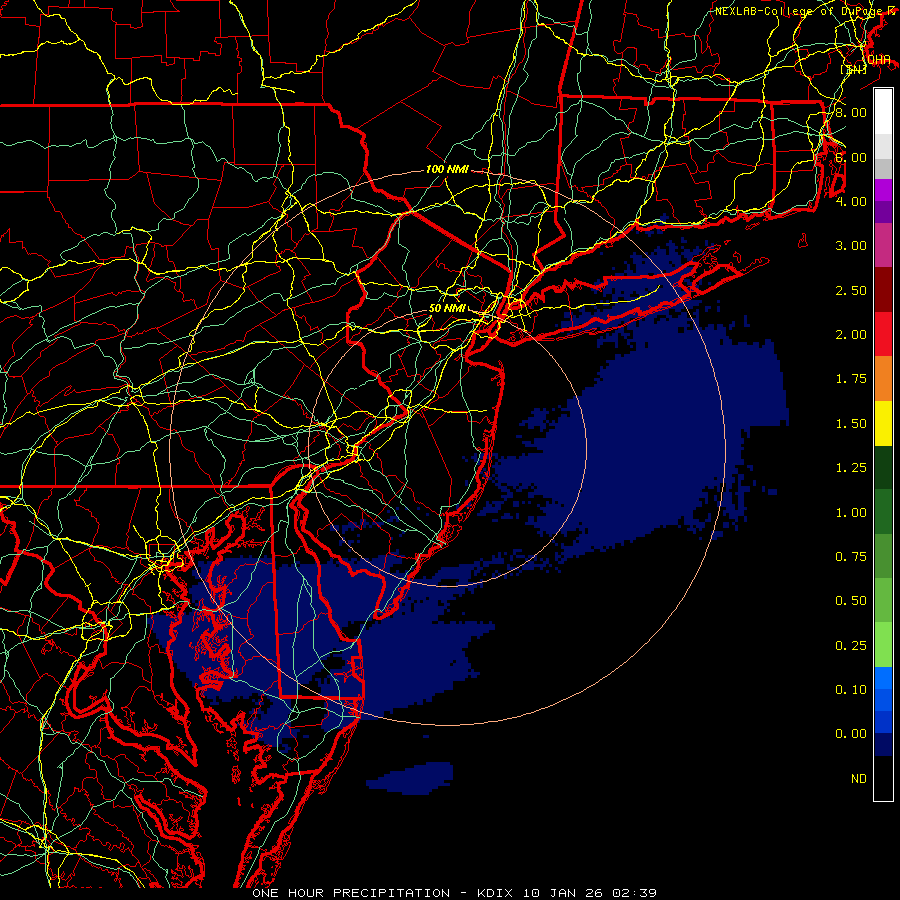Click the 2.50 legend value
Viewport: 900px width, 900px height.
[x=851, y=290]
